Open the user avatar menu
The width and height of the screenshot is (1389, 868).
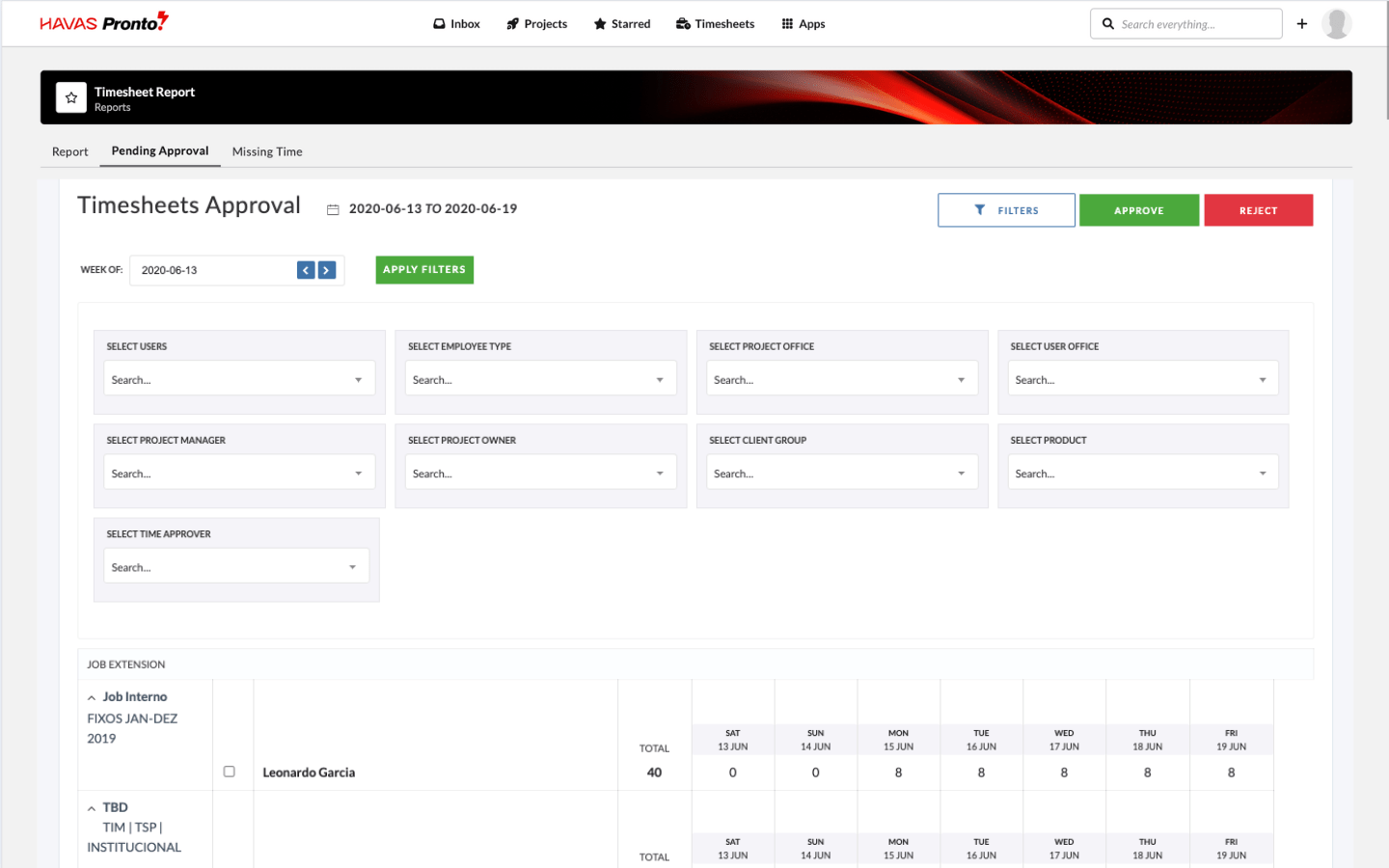[1336, 23]
